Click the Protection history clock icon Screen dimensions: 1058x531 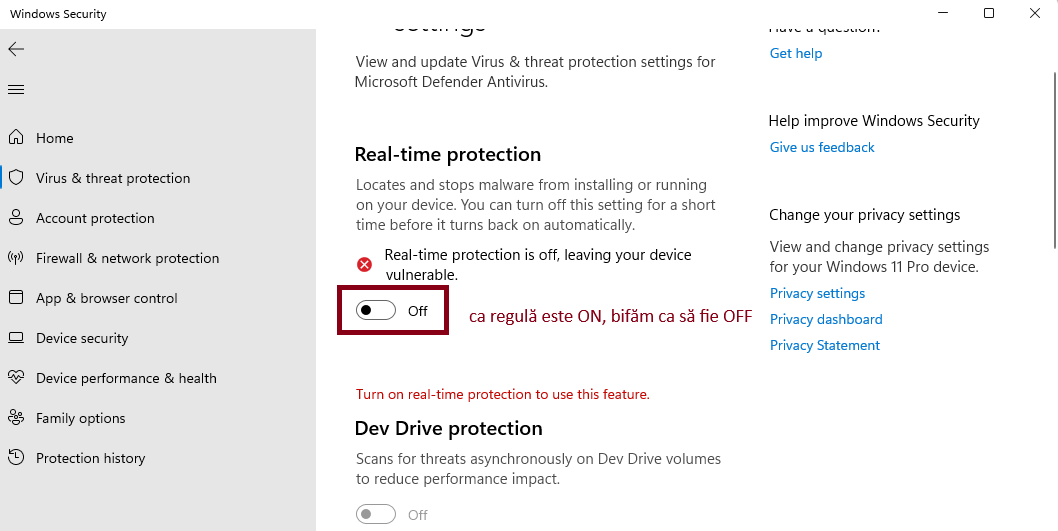(x=16, y=458)
